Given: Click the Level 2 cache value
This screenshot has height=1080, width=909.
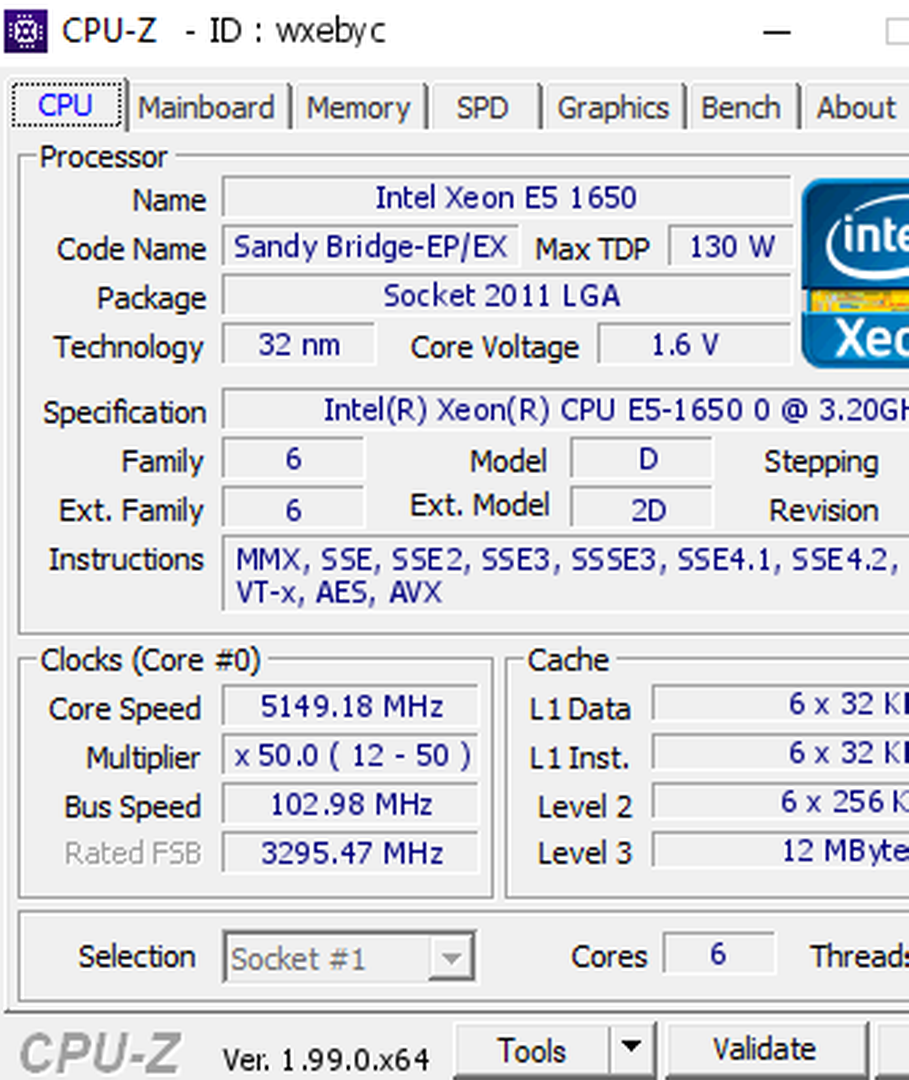Looking at the screenshot, I should (x=781, y=801).
